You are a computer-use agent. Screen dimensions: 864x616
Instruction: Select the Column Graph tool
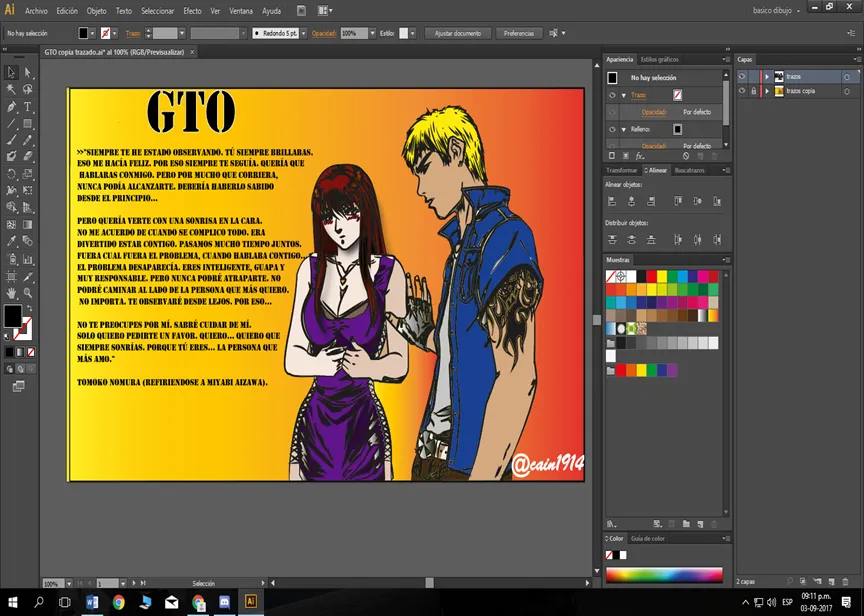click(x=28, y=259)
